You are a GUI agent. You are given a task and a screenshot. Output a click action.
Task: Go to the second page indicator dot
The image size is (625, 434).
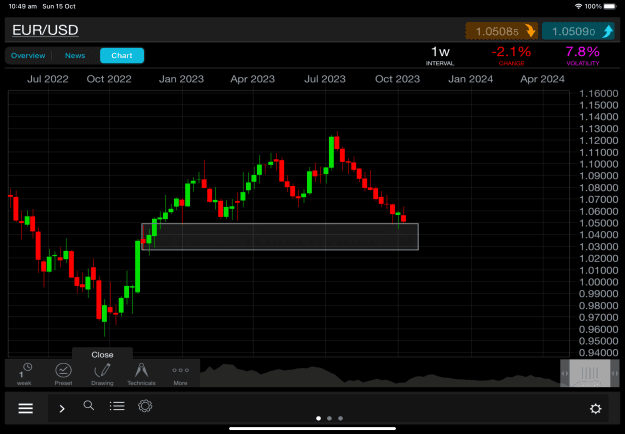[329, 418]
